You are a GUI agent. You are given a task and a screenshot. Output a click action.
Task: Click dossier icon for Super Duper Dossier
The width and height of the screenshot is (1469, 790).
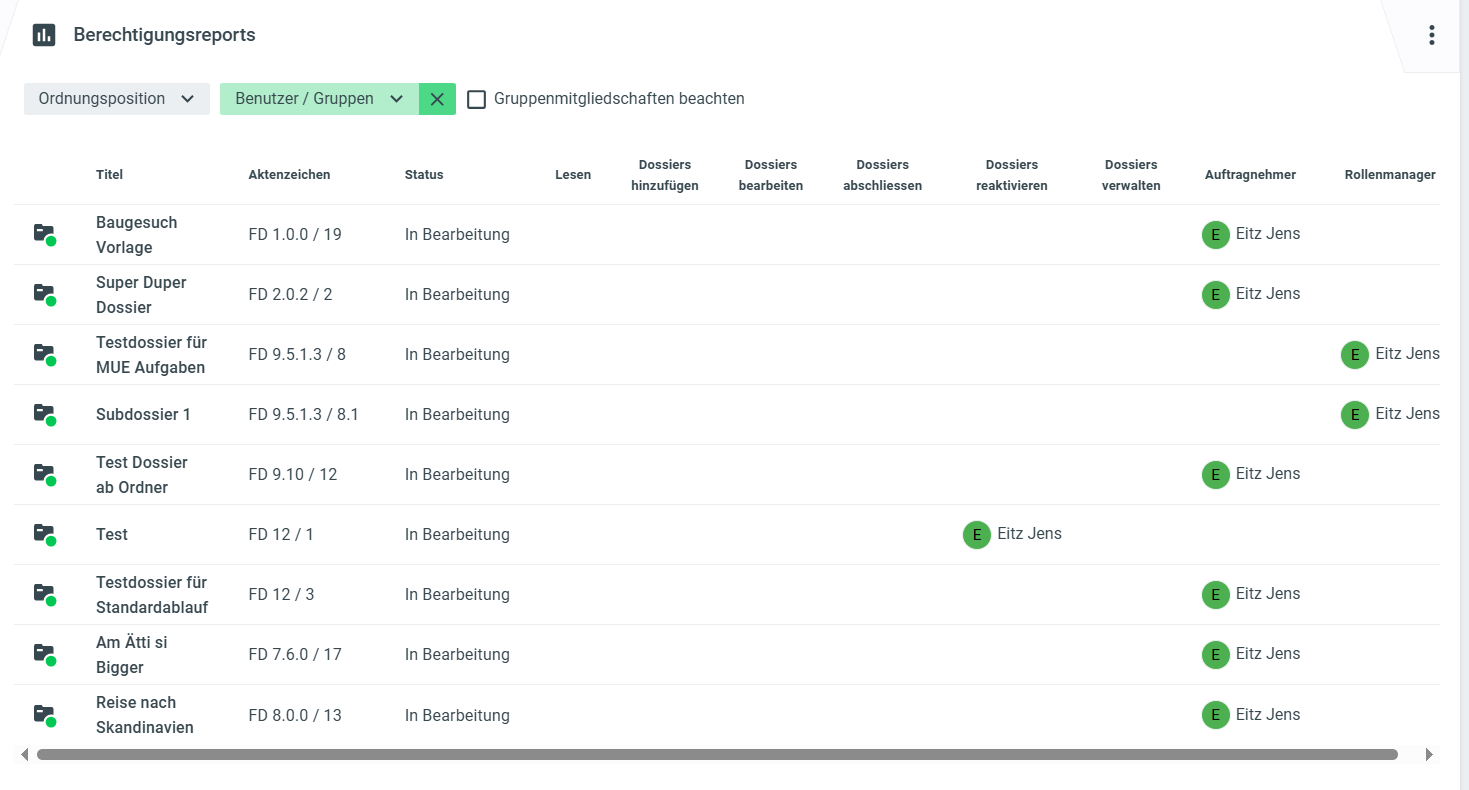(x=44, y=294)
